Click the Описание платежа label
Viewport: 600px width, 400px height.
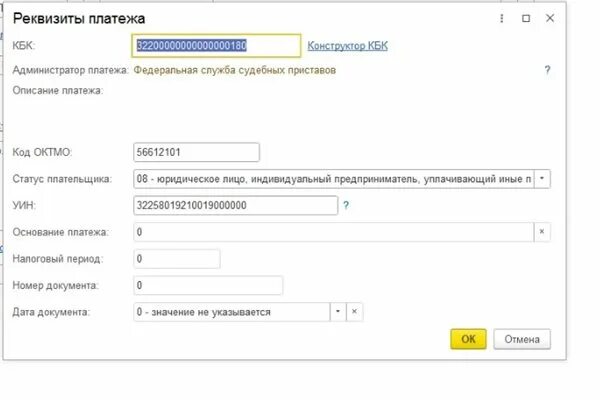pyautogui.click(x=58, y=91)
